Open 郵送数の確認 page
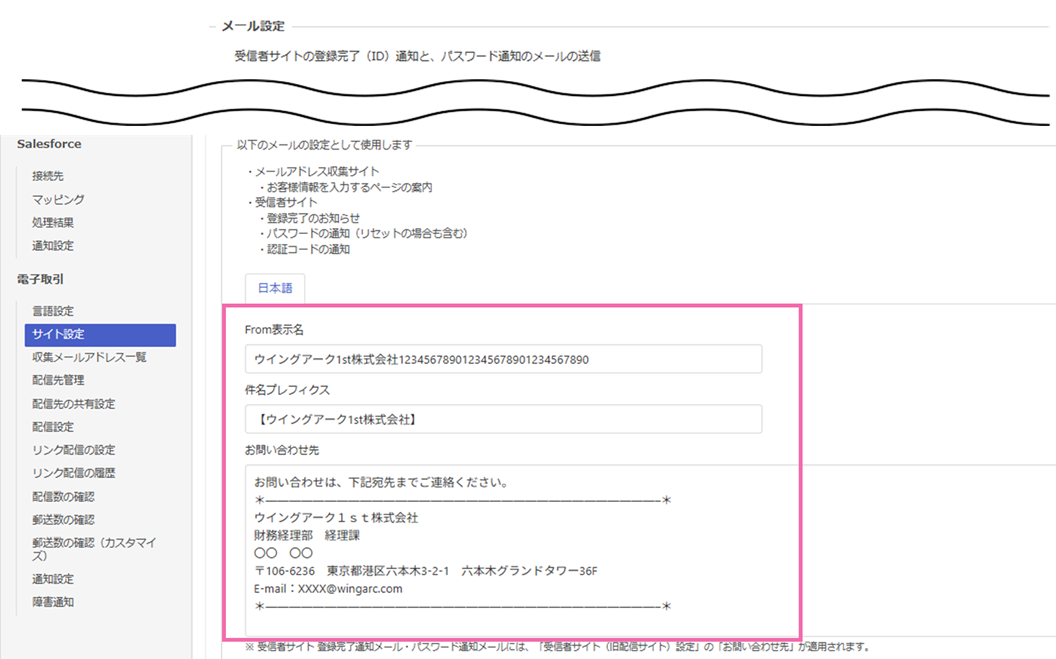Viewport: 1056px width, 659px height. coord(63,520)
